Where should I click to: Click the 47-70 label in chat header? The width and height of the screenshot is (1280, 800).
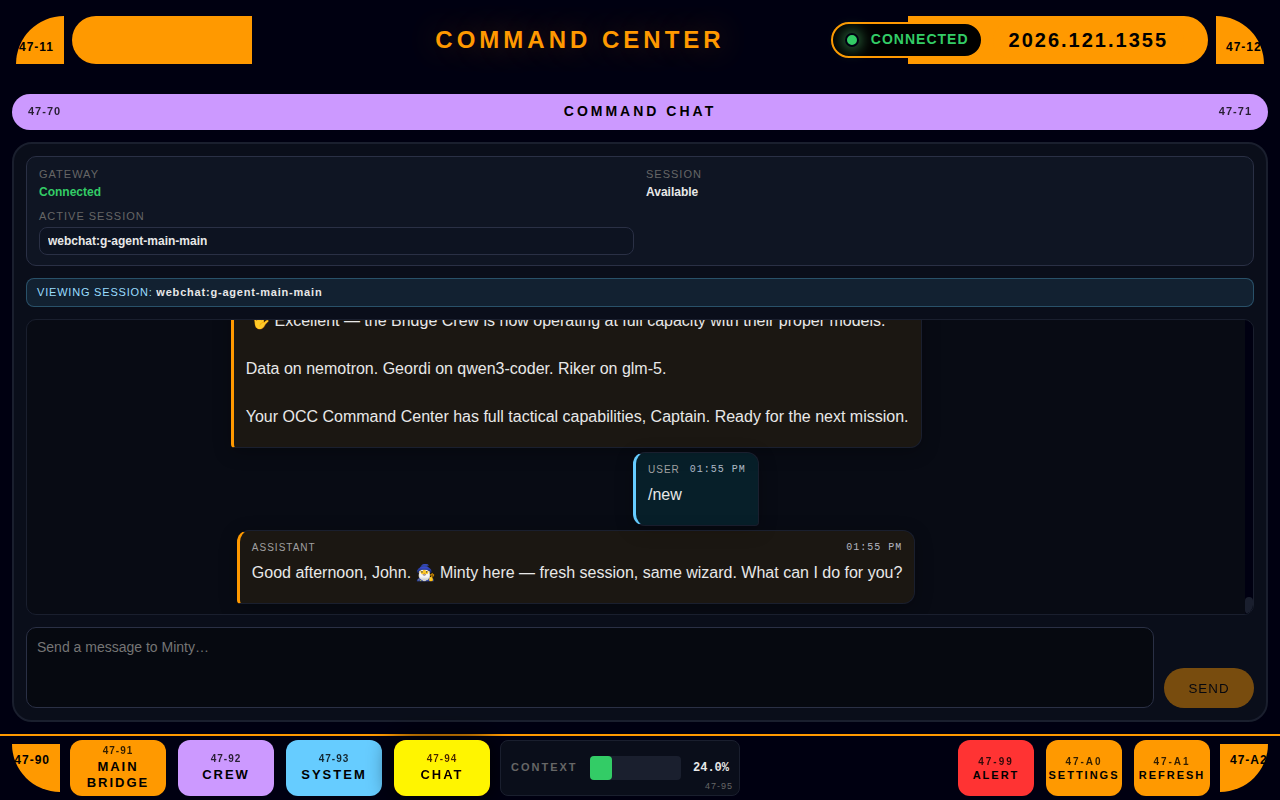point(44,112)
